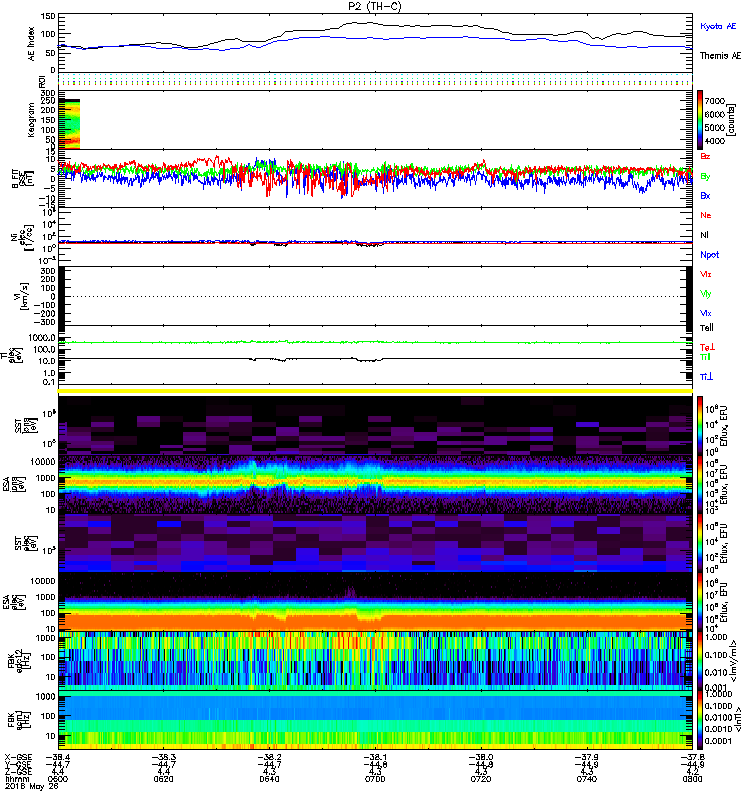
Task: Click the green Viy velocity legend label
Action: click(x=706, y=294)
